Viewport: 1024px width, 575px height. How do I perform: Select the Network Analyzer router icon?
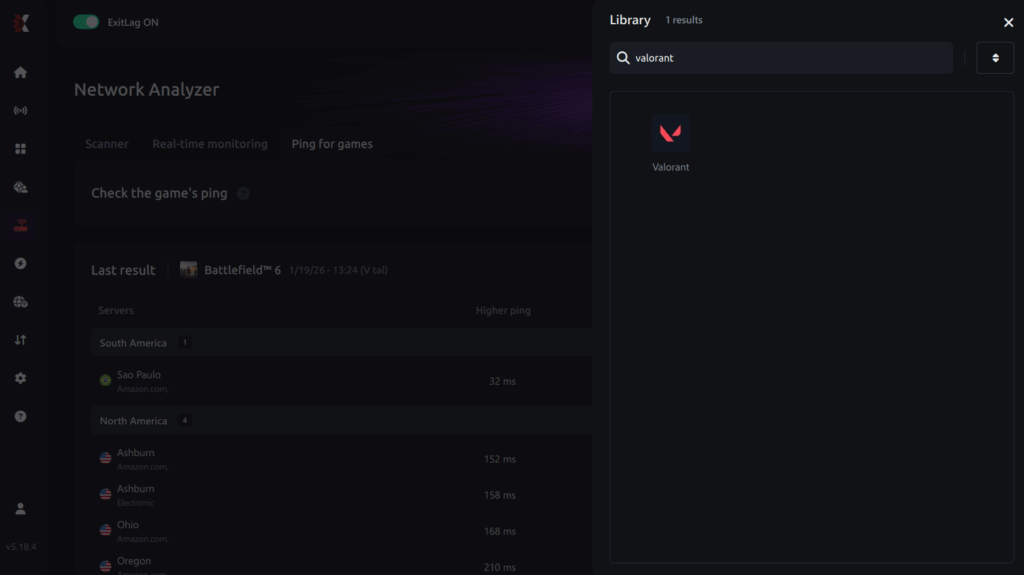pyautogui.click(x=20, y=225)
